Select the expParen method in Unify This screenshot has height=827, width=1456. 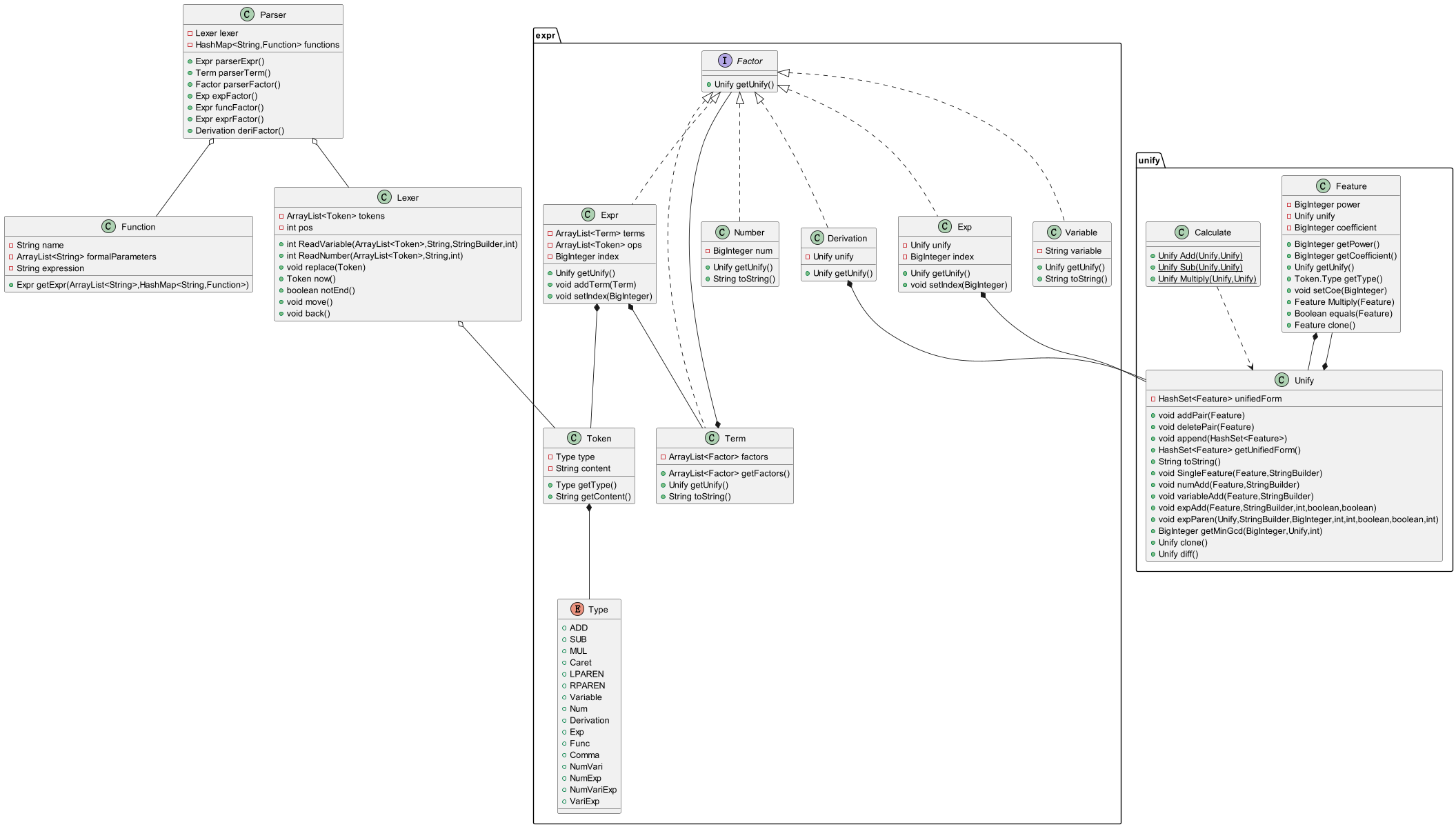click(x=1298, y=520)
